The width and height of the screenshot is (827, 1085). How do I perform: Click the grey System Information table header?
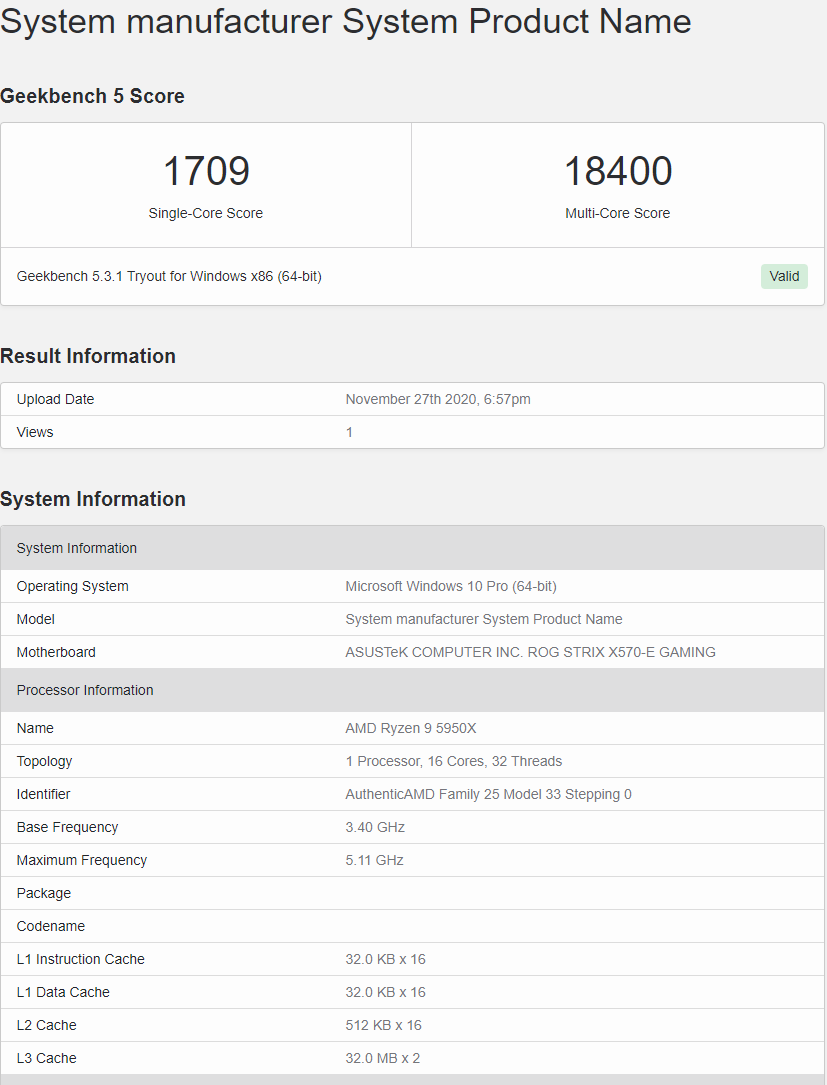click(x=412, y=548)
